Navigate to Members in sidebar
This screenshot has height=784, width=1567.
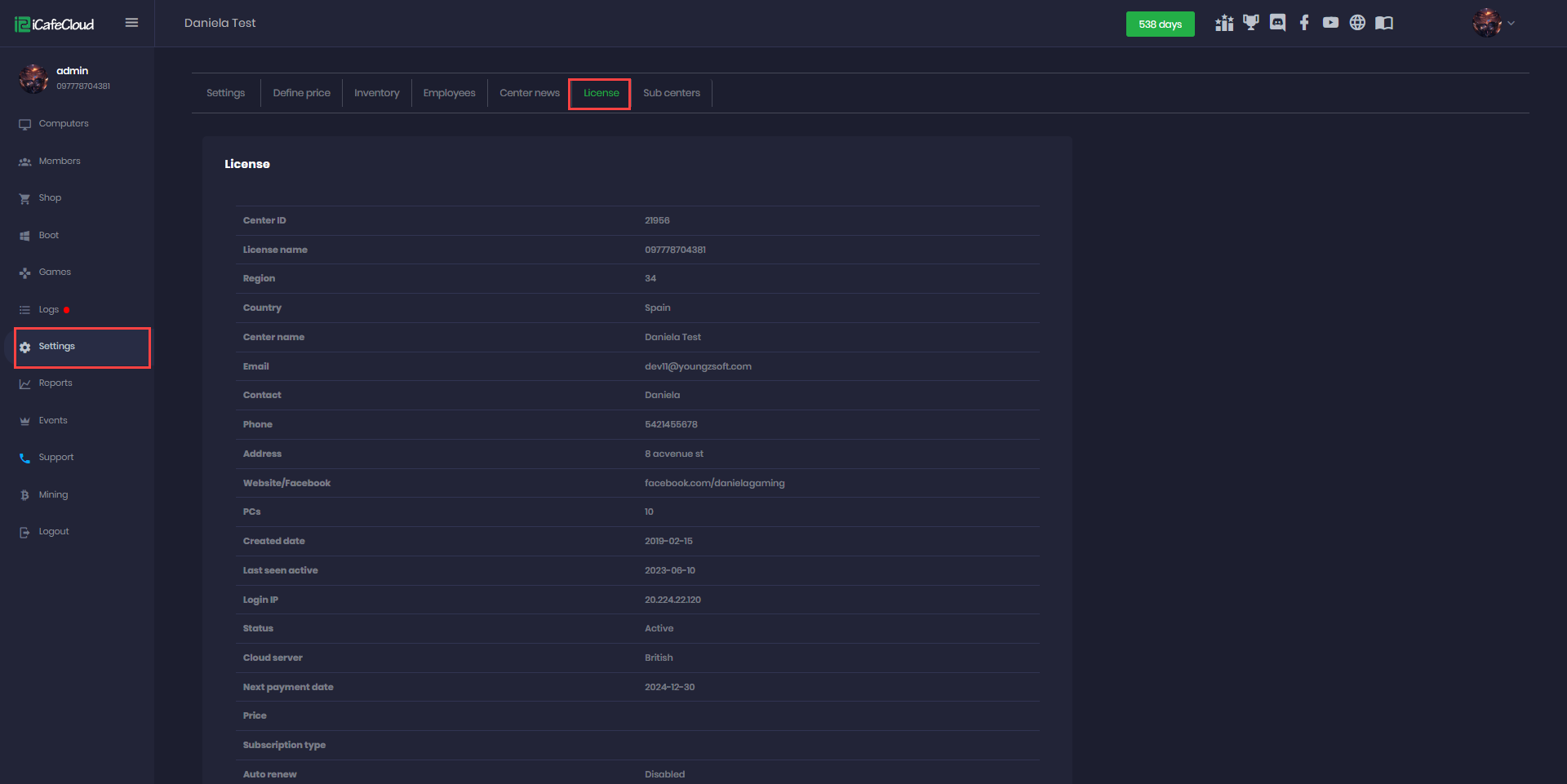click(x=60, y=162)
